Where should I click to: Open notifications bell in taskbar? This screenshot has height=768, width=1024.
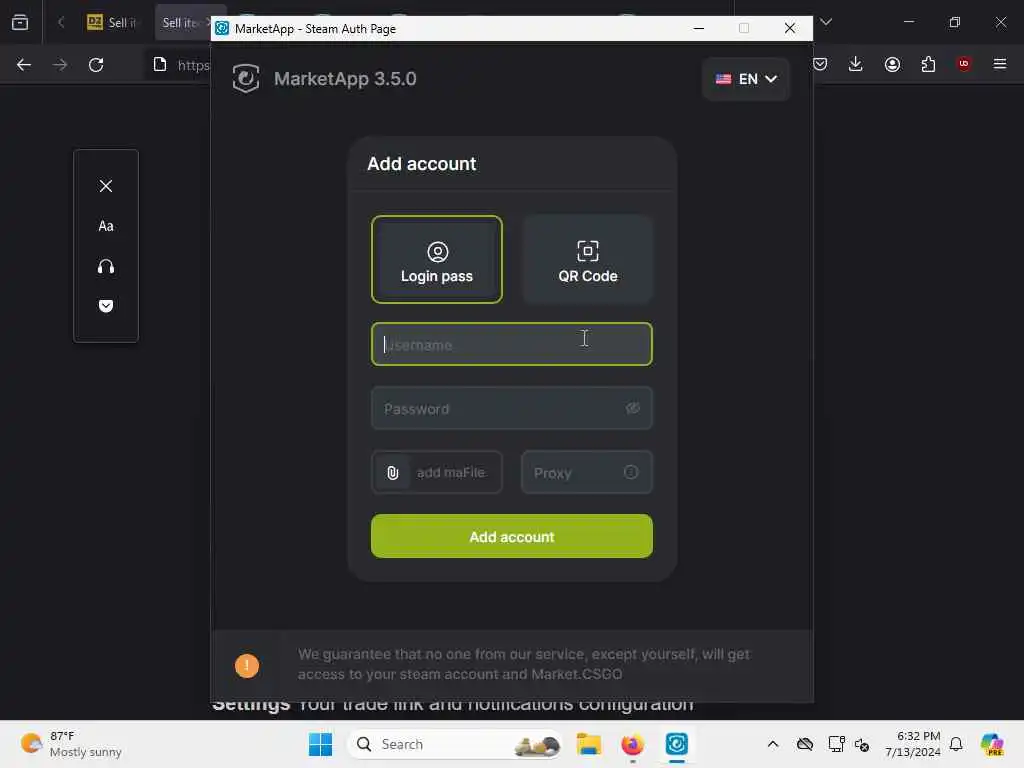(x=956, y=744)
